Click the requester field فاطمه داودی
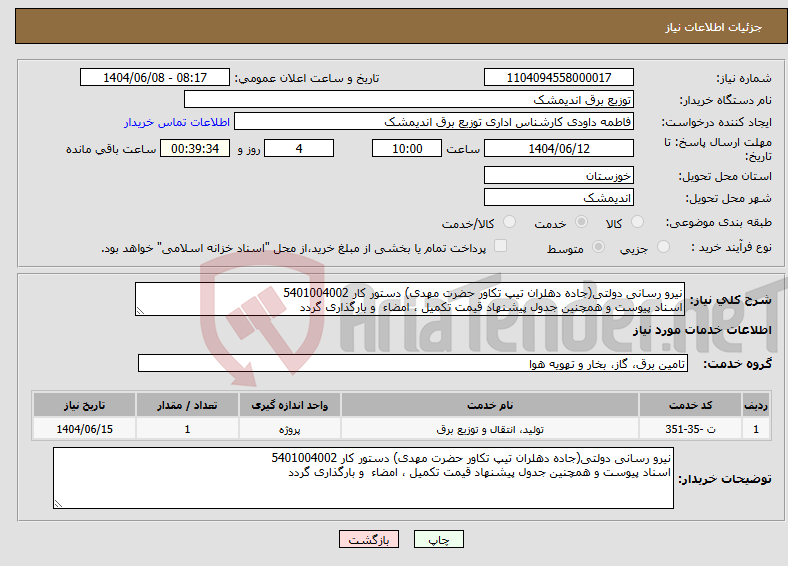Viewport: 788px width, 566px height. tap(434, 122)
